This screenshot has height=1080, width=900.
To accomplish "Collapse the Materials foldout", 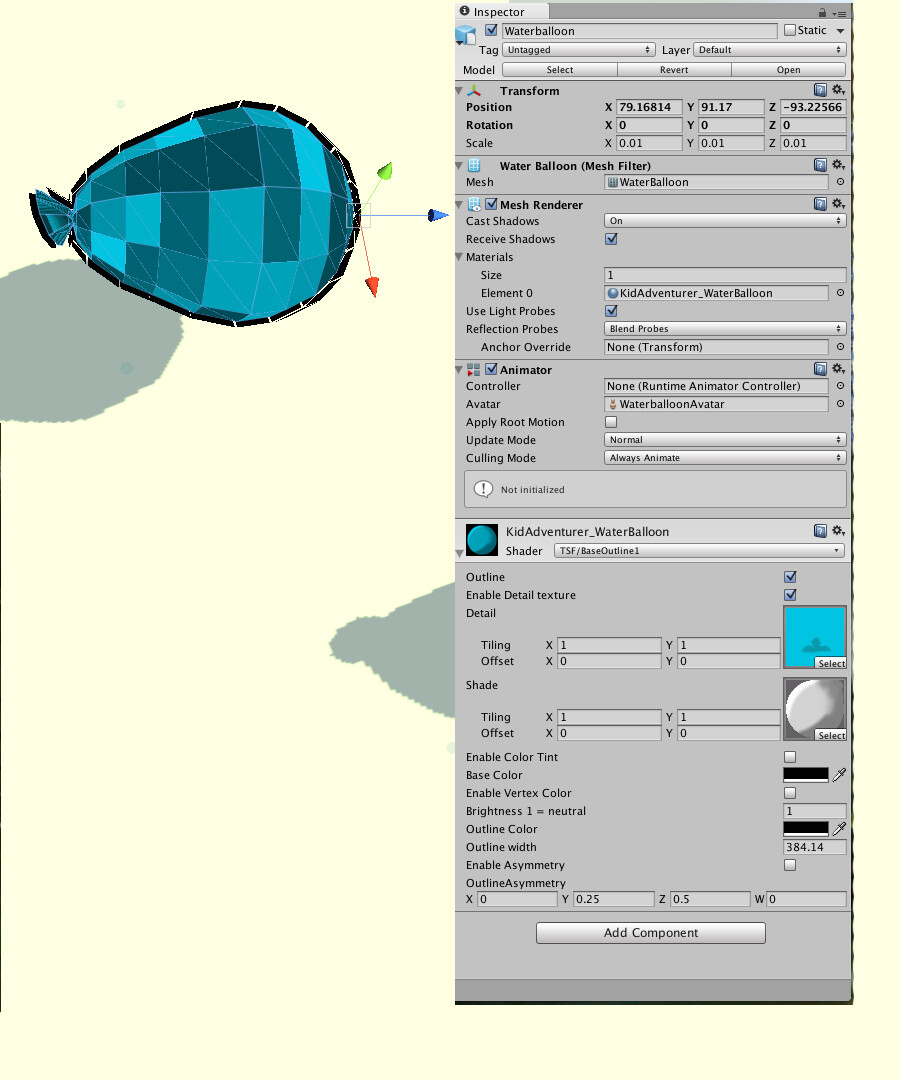I will [x=459, y=257].
